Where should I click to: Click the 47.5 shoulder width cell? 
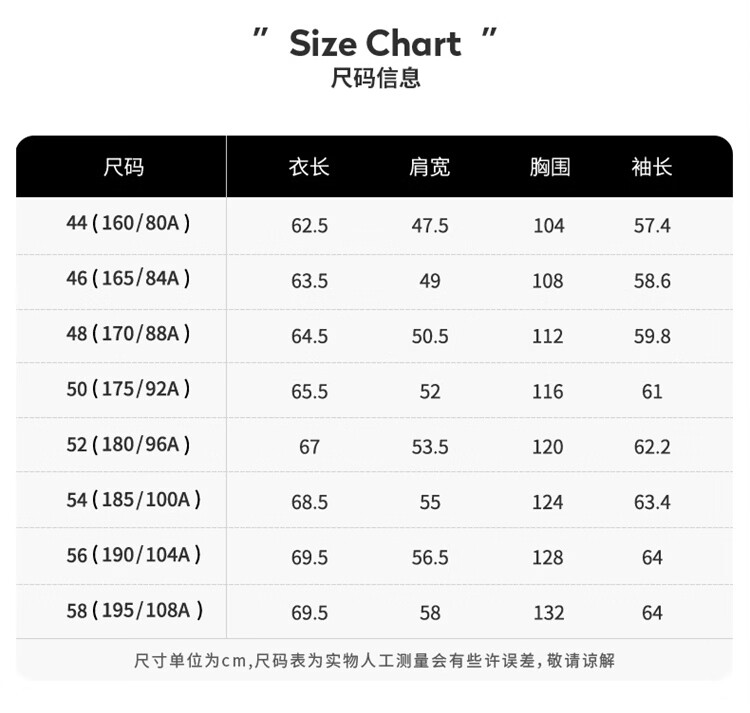[x=430, y=226]
